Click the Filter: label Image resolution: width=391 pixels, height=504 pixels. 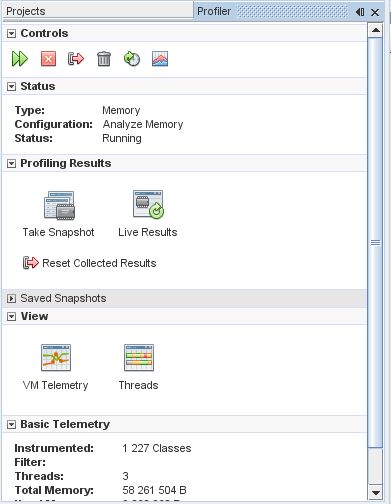pyautogui.click(x=30, y=462)
